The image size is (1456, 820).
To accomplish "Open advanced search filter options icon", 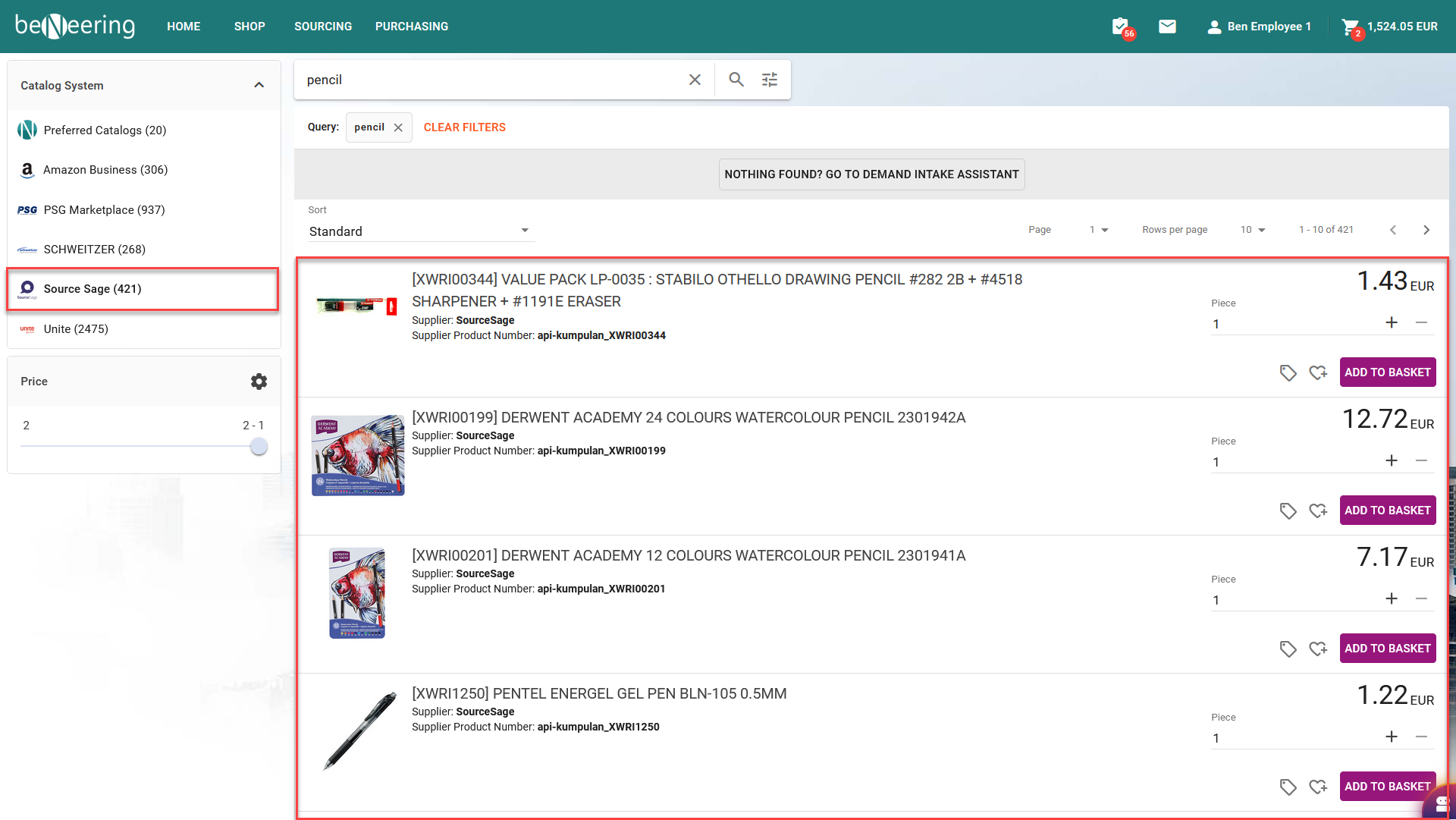I will coord(770,80).
